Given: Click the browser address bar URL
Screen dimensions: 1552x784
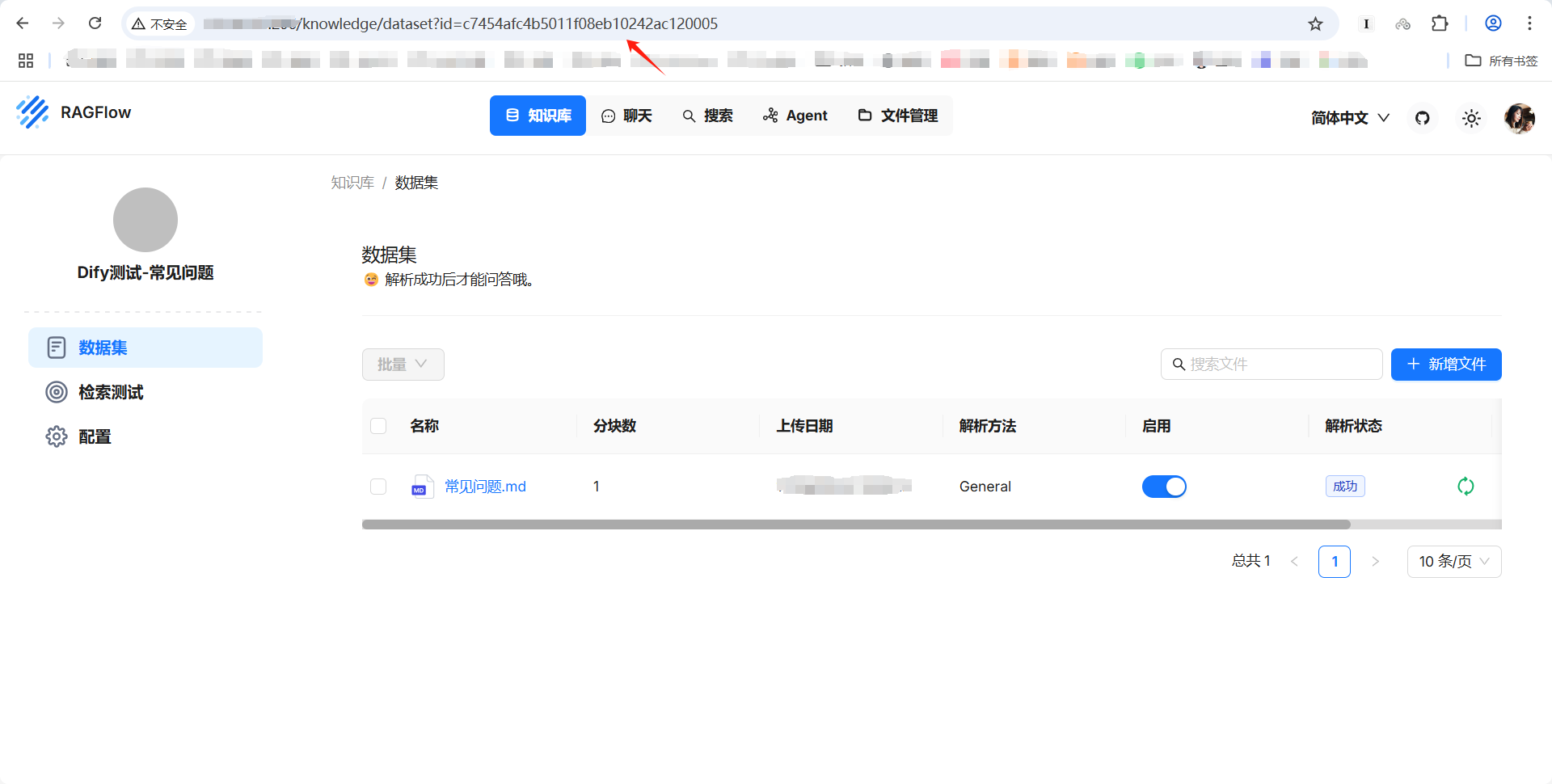Looking at the screenshot, I should point(461,23).
